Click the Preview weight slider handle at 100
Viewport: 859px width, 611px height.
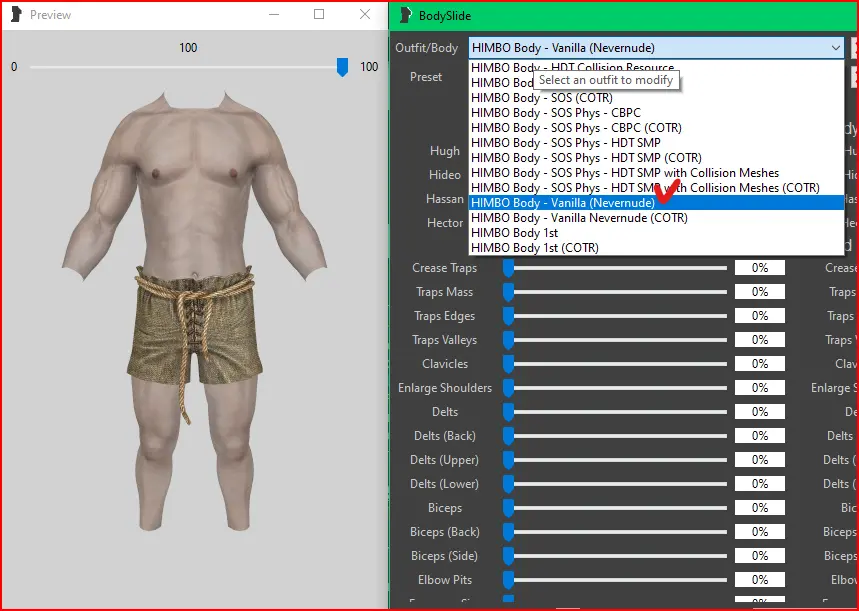[342, 67]
